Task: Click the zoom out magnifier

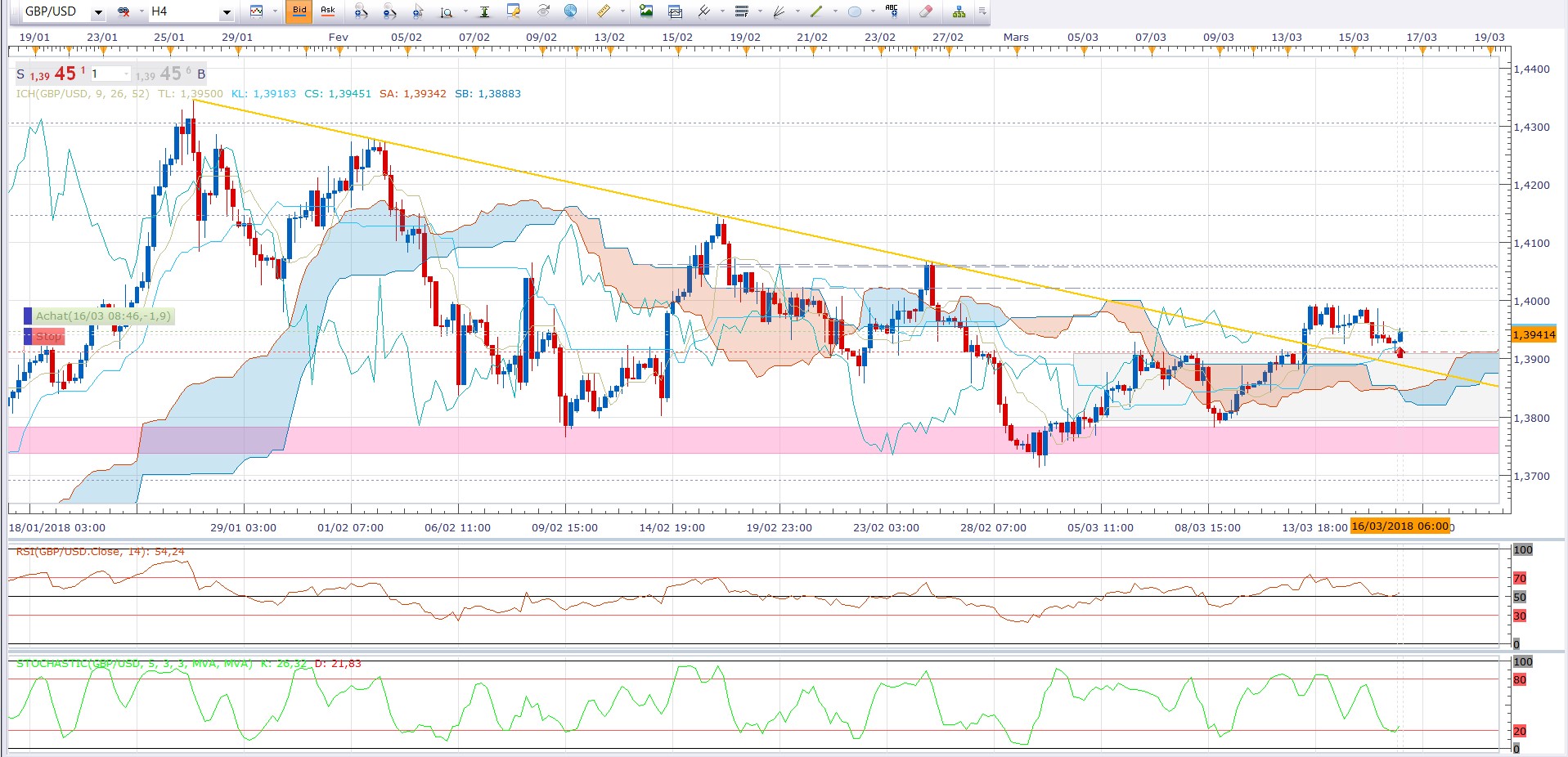Action: pos(390,11)
